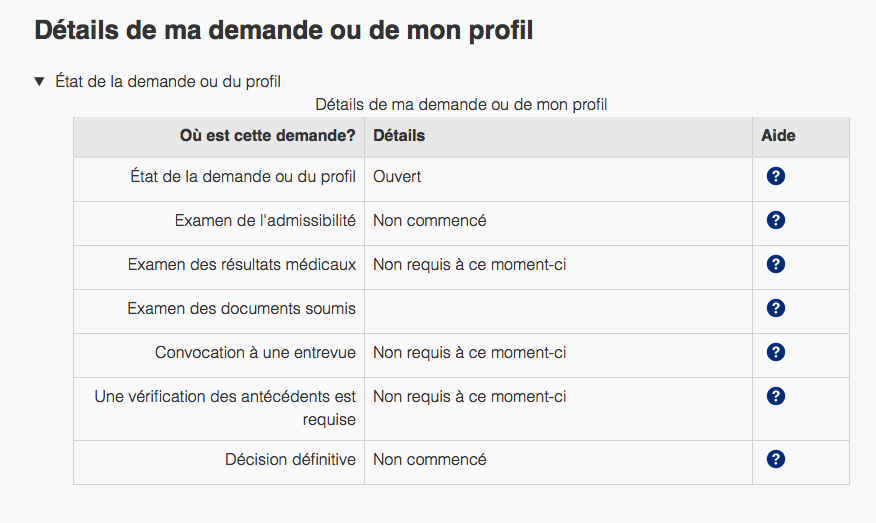Open help for vérification des antécédents row

775,396
